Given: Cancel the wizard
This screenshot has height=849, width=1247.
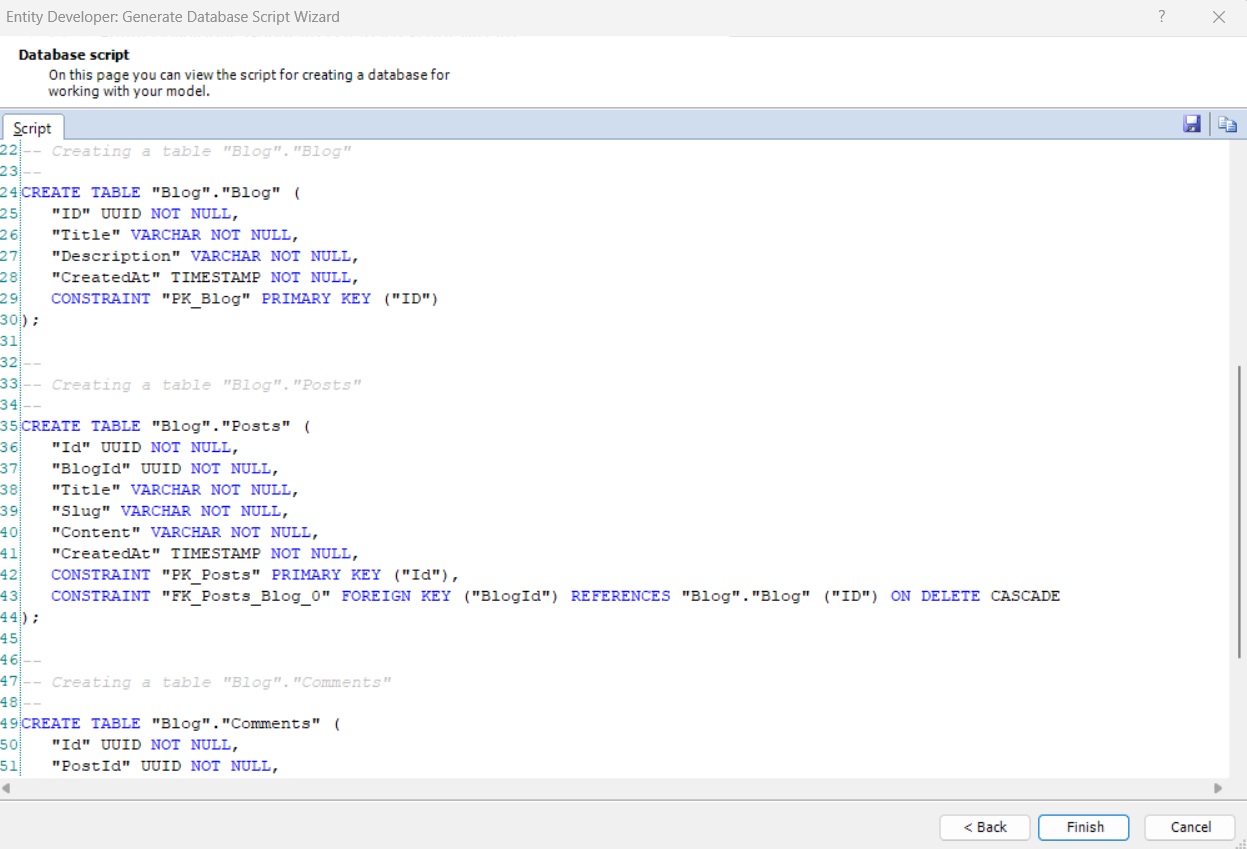Looking at the screenshot, I should [x=1190, y=827].
